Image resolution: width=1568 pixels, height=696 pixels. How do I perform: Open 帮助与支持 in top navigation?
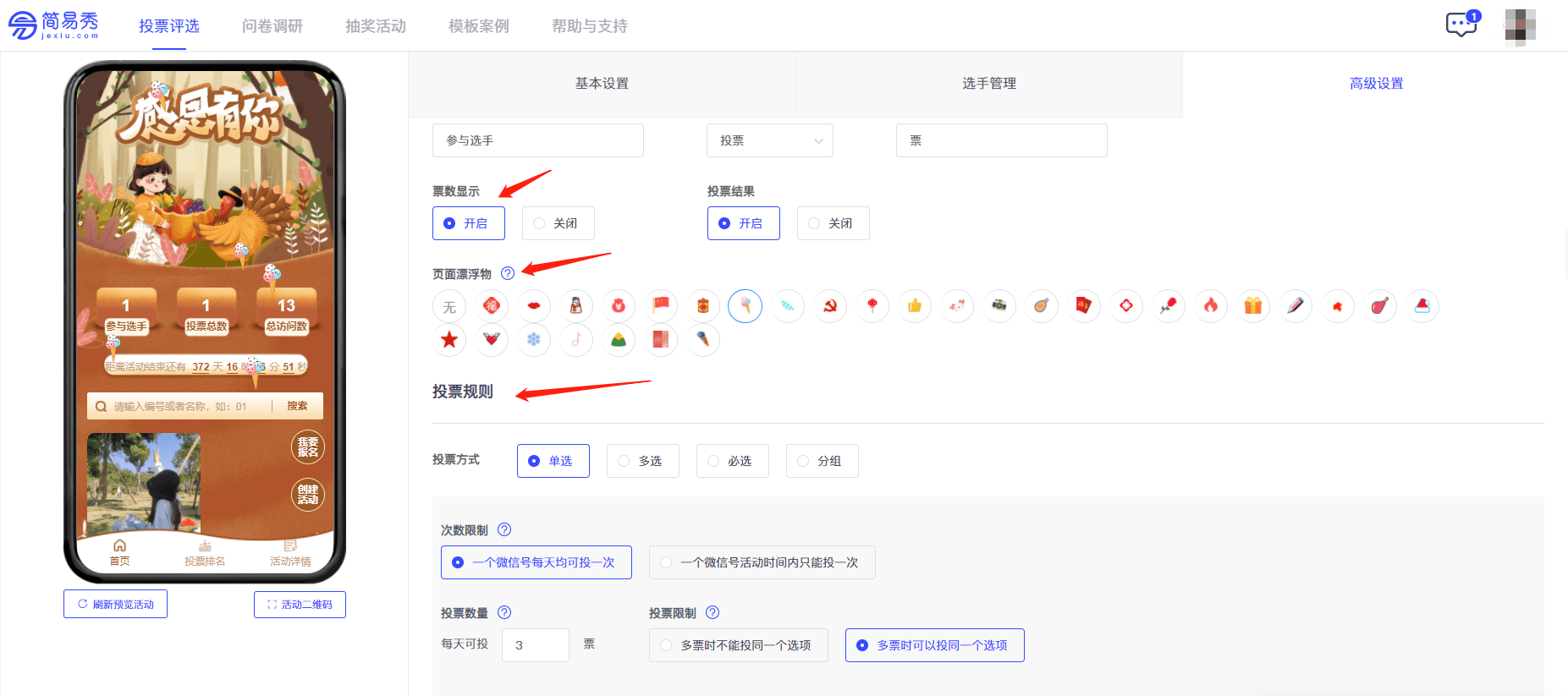point(590,26)
